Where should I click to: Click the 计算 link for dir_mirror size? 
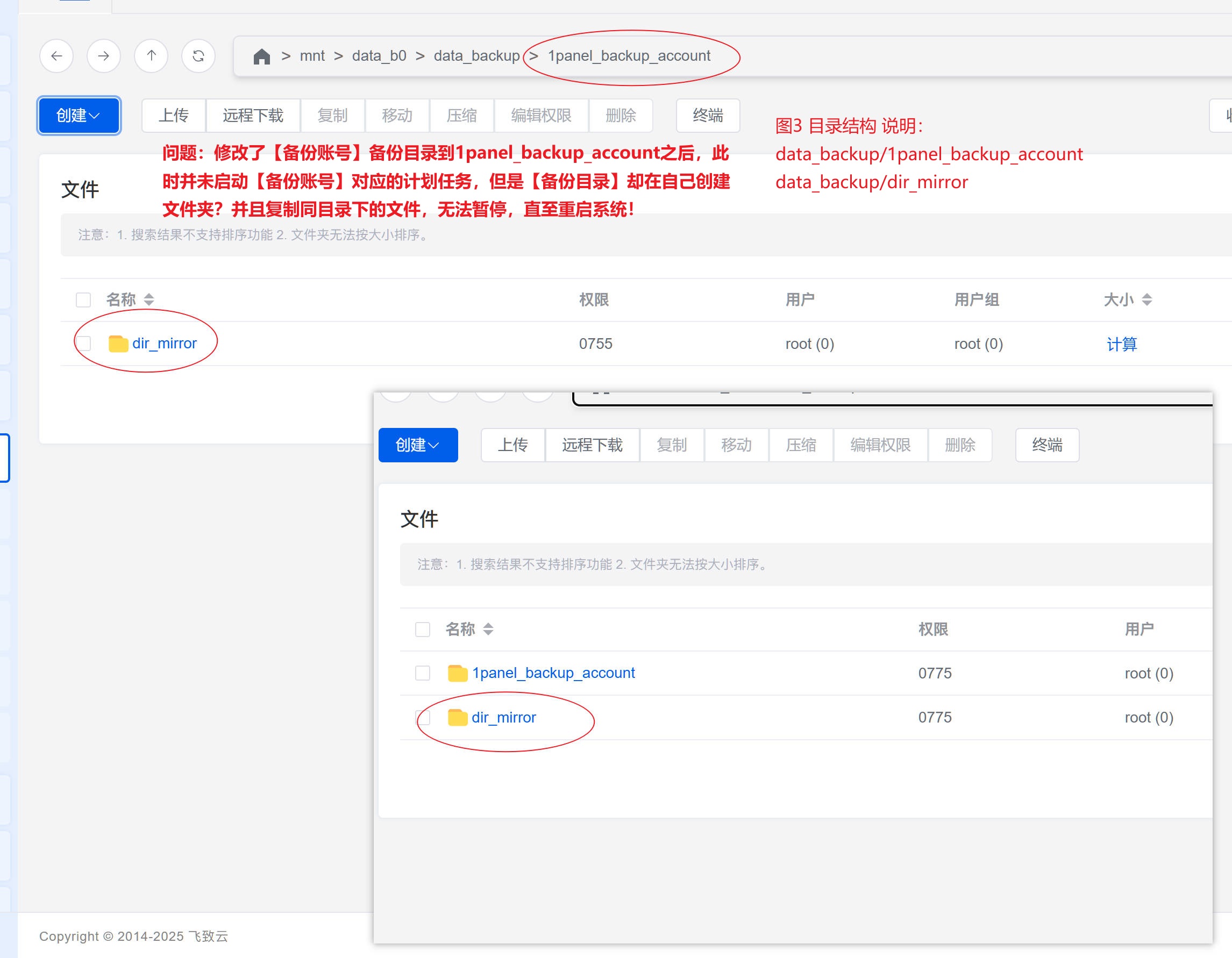(1121, 344)
